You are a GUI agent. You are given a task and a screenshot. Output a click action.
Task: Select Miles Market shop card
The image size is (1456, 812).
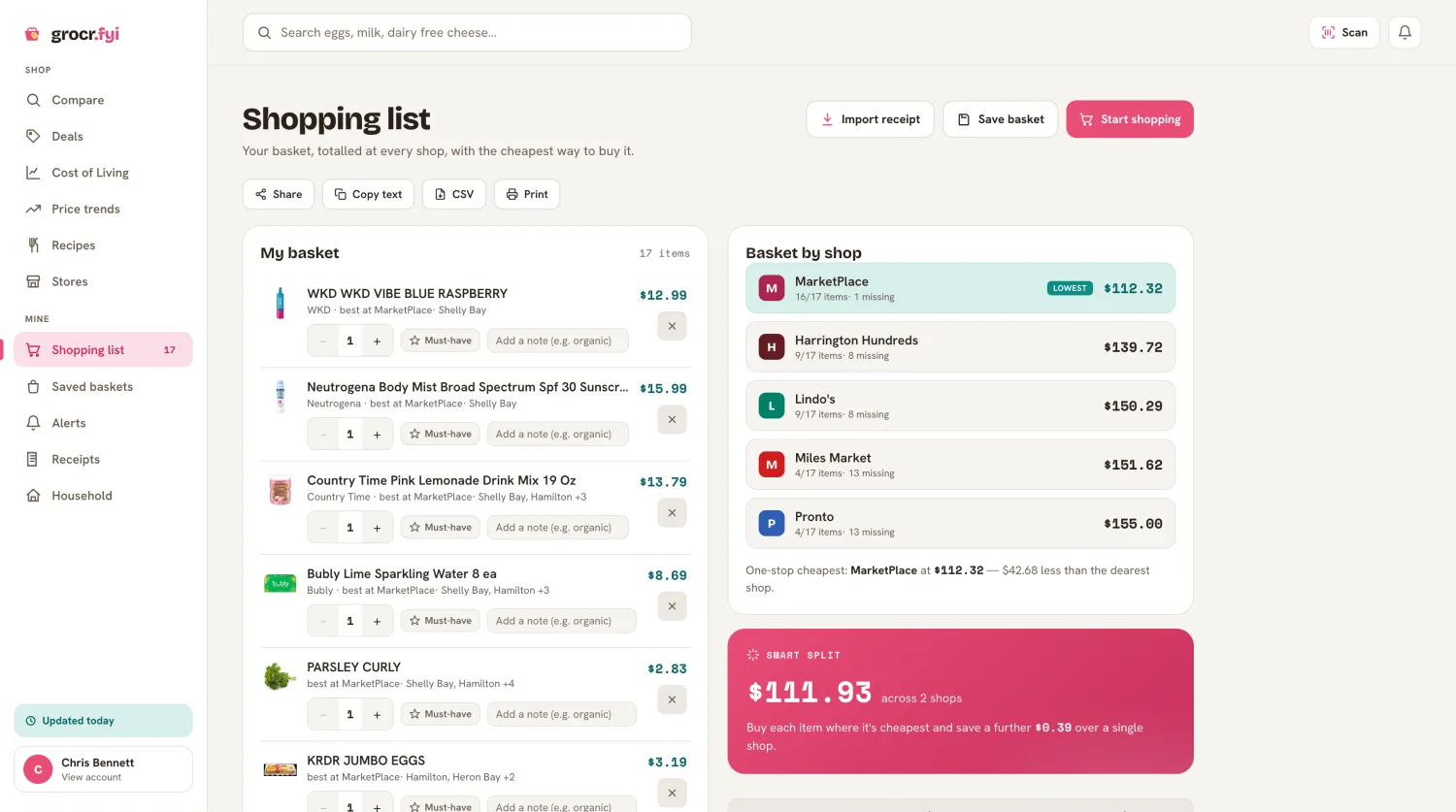960,465
